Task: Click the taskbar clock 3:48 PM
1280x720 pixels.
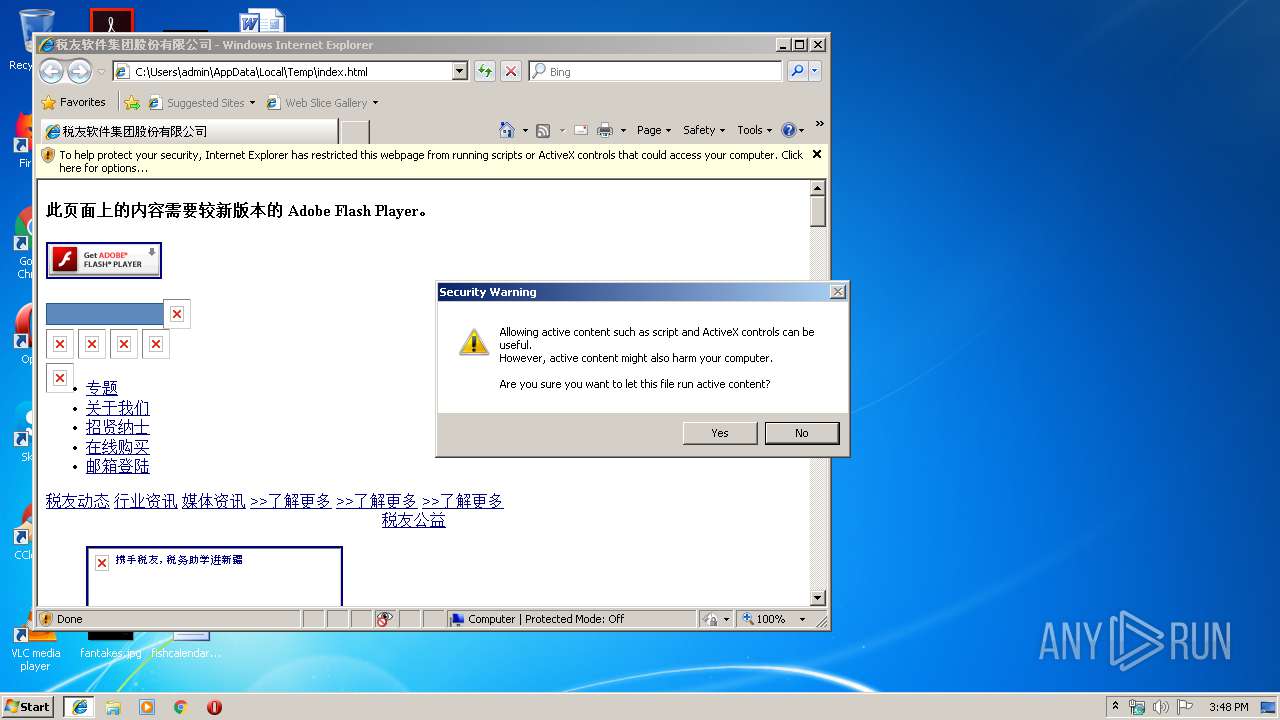Action: pyautogui.click(x=1228, y=707)
